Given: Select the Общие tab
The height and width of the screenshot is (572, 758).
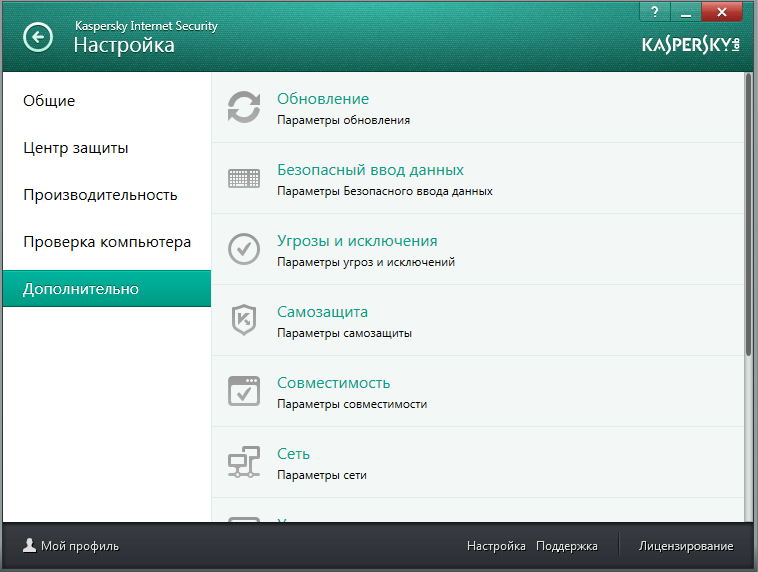Looking at the screenshot, I should [107, 101].
